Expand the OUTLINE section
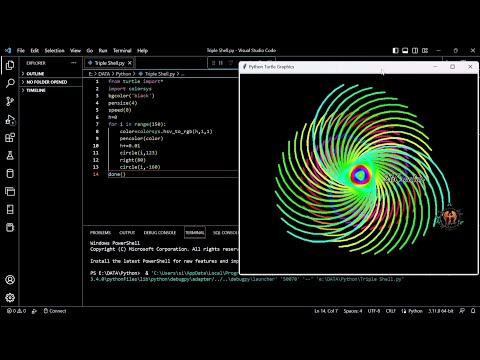 click(51, 74)
